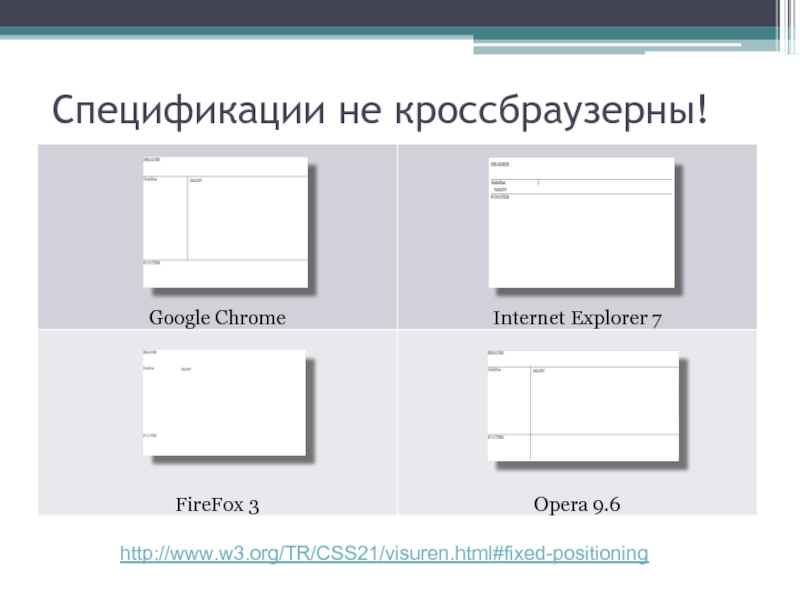Select the Google Chrome screenshot thumbnail
Image resolution: width=800 pixels, height=600 pixels.
(x=226, y=222)
